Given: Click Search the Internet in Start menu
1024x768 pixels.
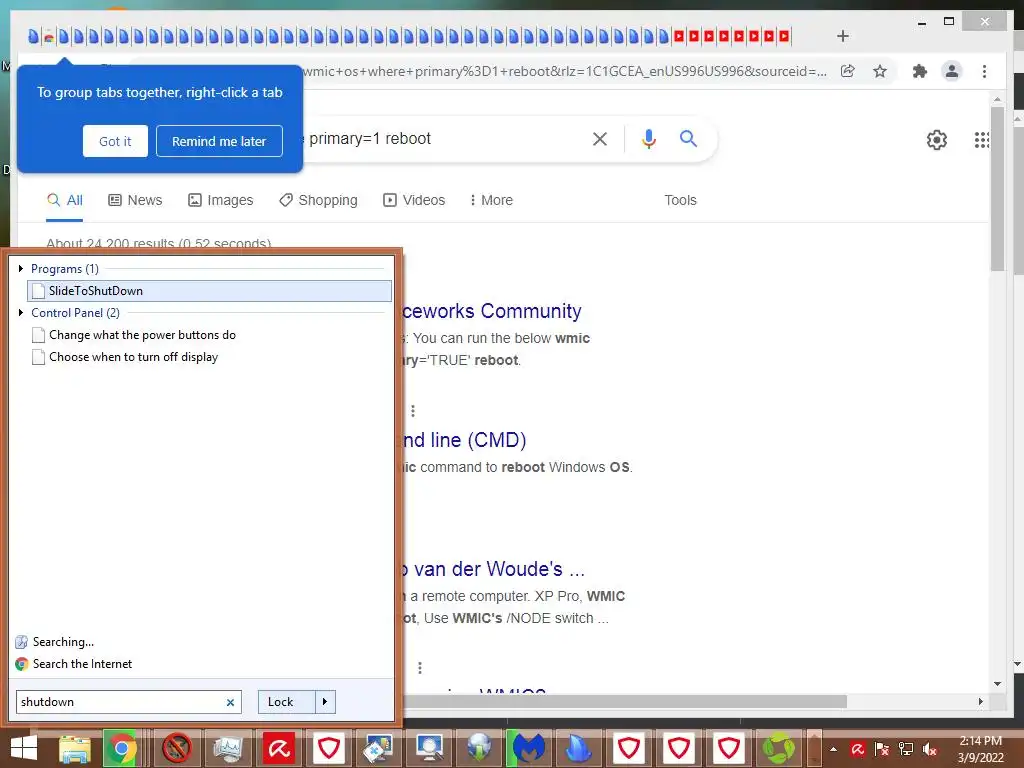Looking at the screenshot, I should pyautogui.click(x=74, y=664).
